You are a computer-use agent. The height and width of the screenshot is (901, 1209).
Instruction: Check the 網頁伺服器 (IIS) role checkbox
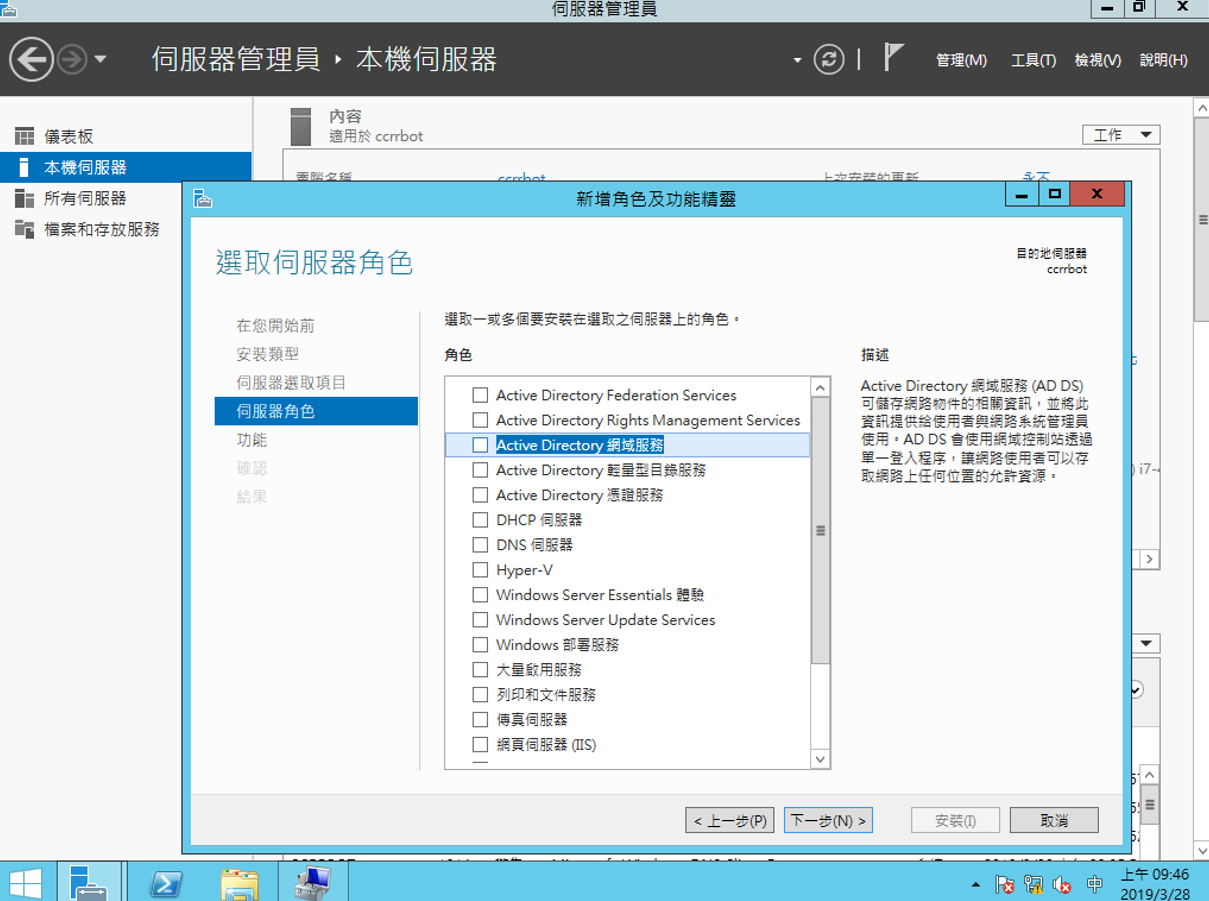click(x=480, y=745)
